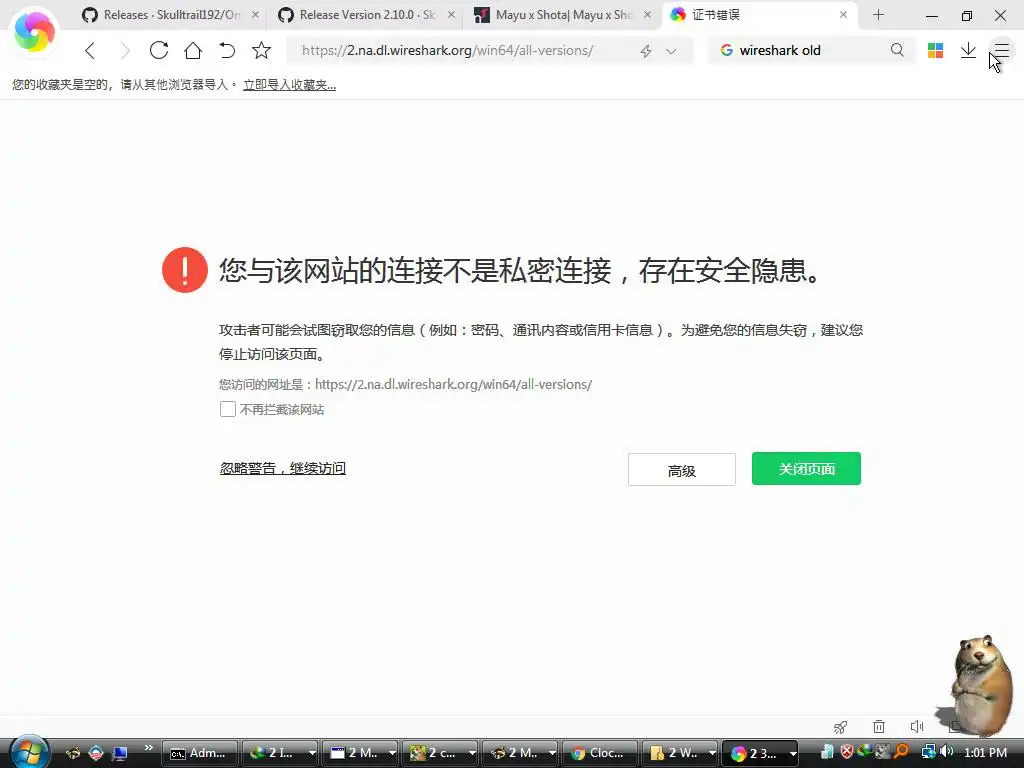Open the 2 I... taskbar group
This screenshot has height=768, width=1024.
(280, 753)
